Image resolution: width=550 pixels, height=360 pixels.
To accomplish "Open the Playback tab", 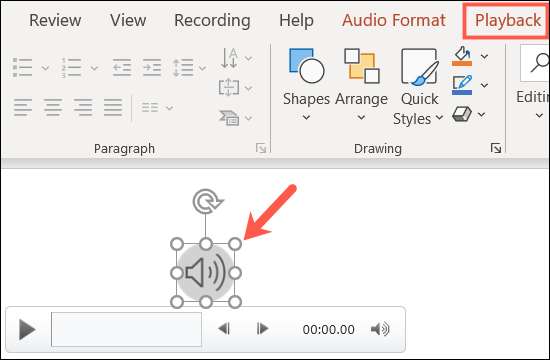I will click(x=508, y=20).
